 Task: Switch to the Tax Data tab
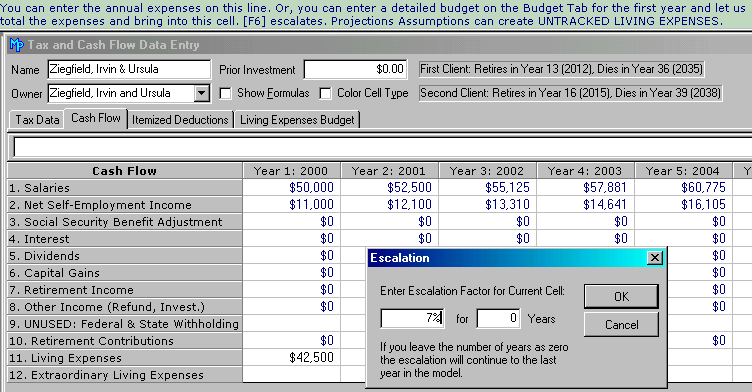[x=37, y=120]
